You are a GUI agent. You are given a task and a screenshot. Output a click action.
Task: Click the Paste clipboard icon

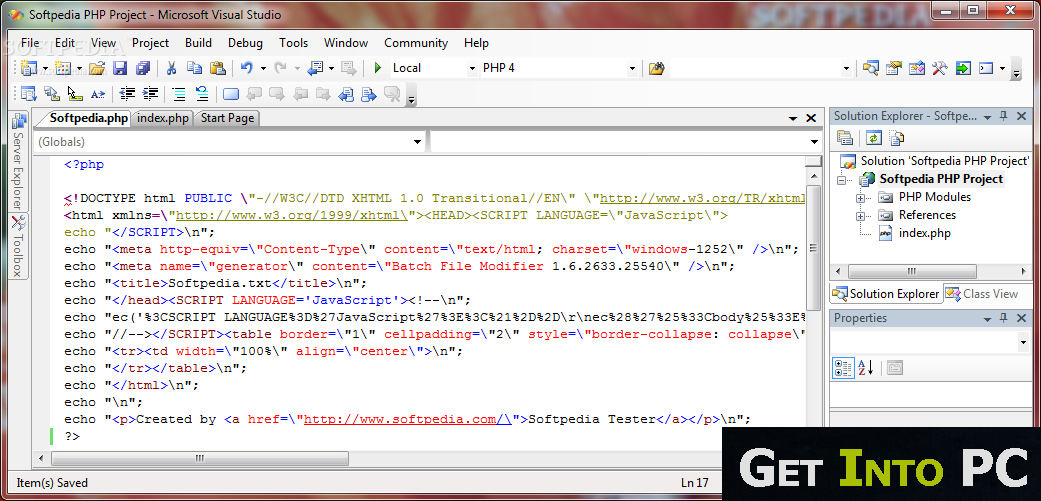[x=218, y=68]
